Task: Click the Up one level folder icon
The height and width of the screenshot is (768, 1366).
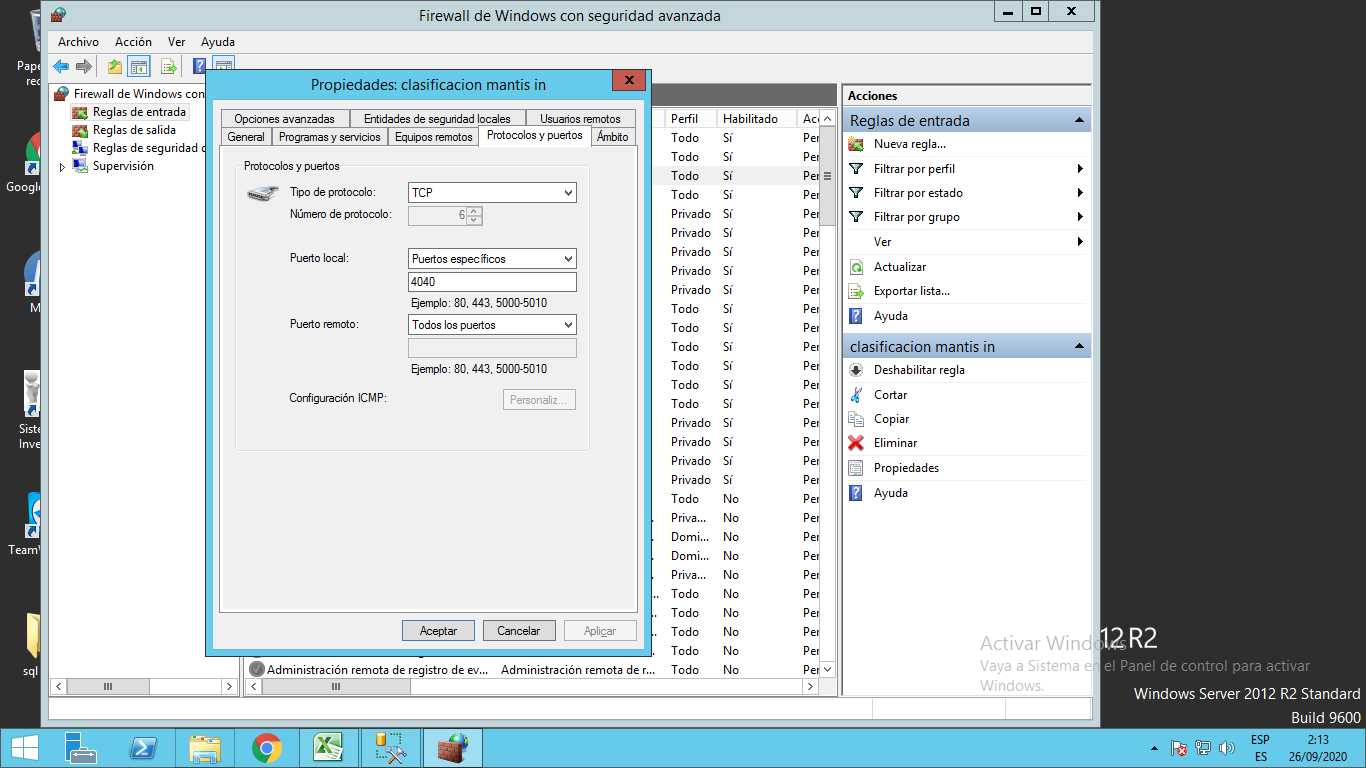Action: click(115, 66)
